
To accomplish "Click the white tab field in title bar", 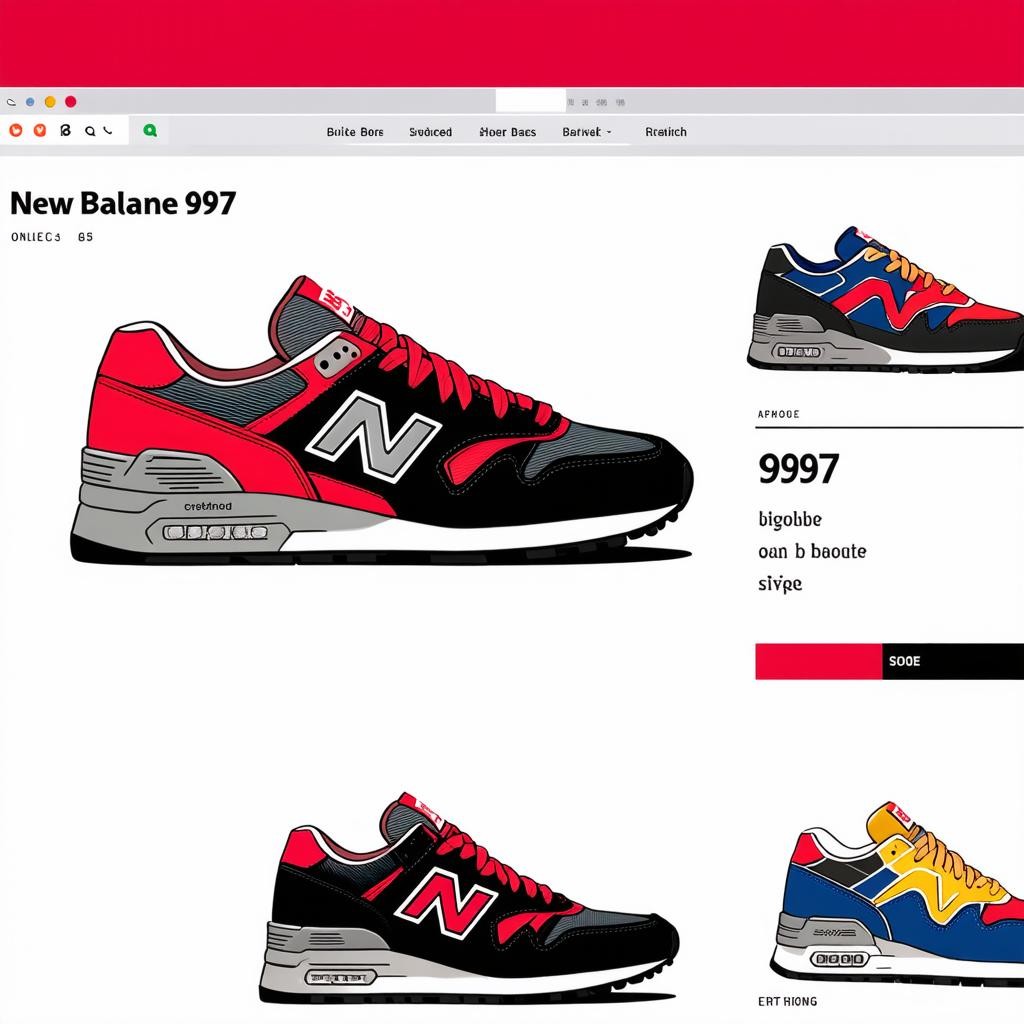I will click(x=530, y=101).
